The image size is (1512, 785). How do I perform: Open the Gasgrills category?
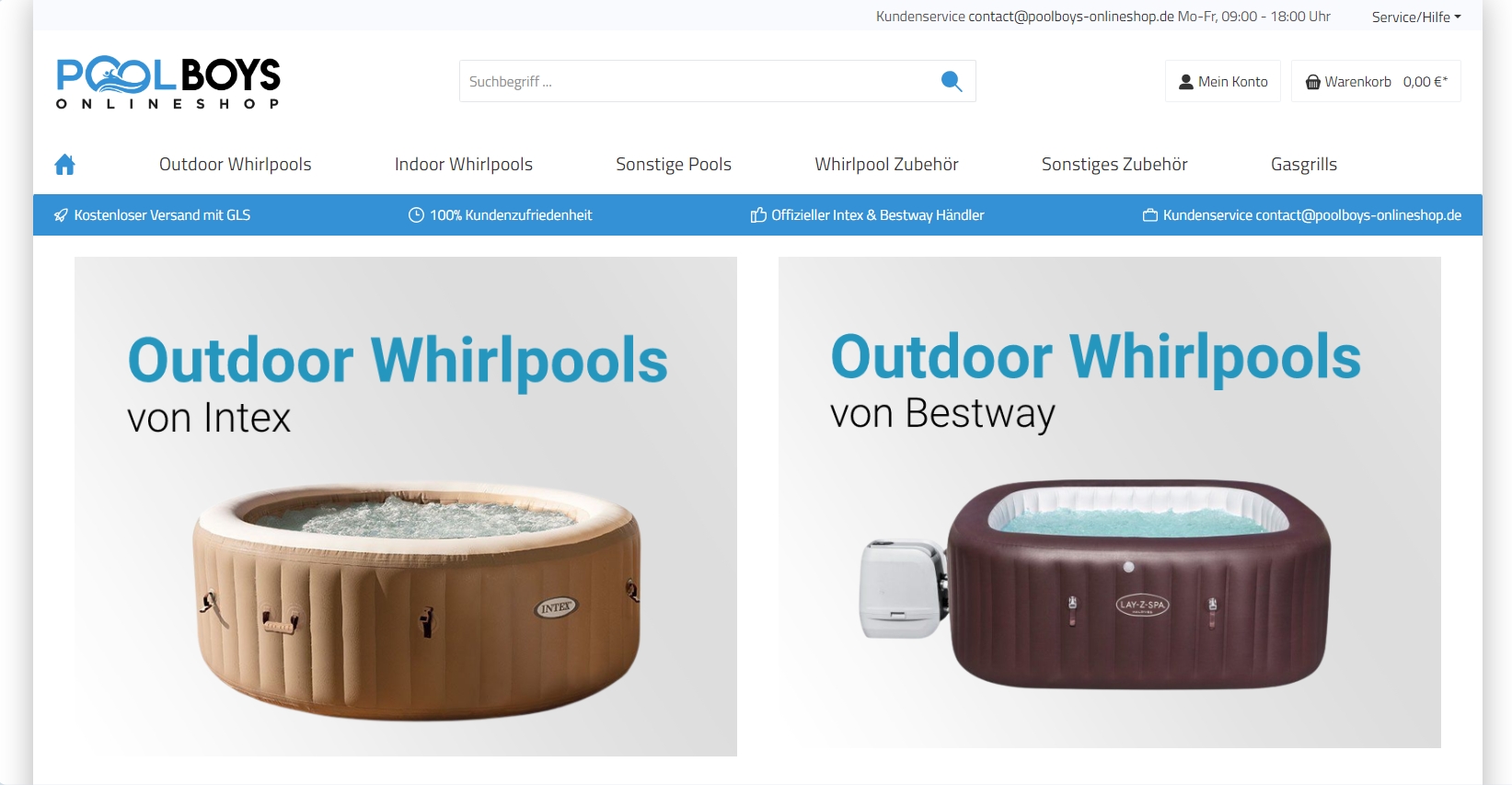pyautogui.click(x=1304, y=165)
